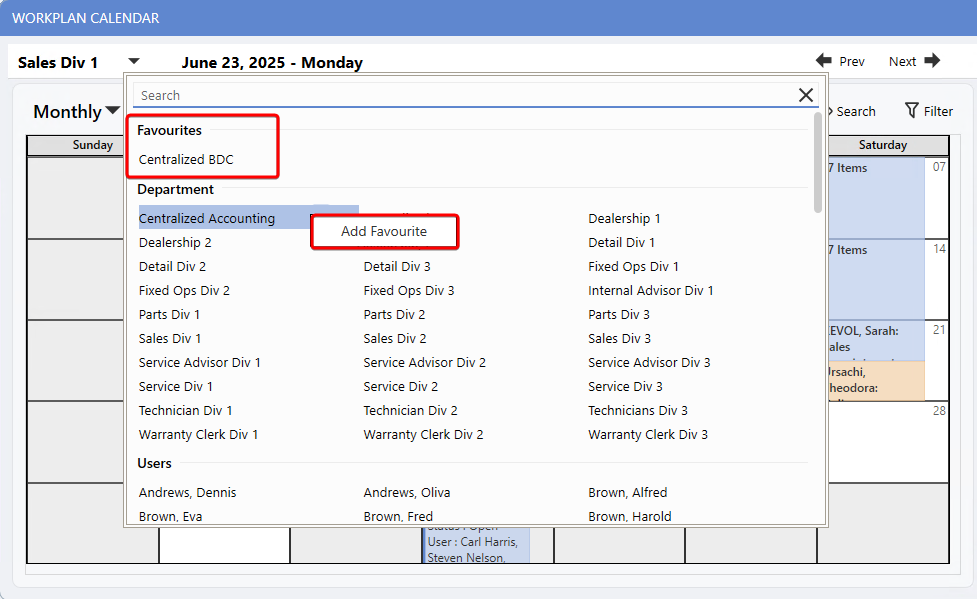The height and width of the screenshot is (599, 977).
Task: Clear search with the X icon
Action: pyautogui.click(x=806, y=95)
